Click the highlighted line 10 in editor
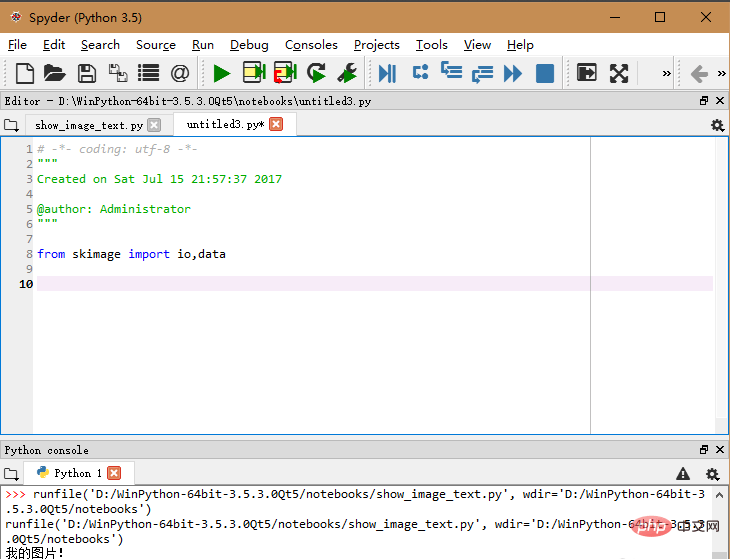Screen dimensions: 730x559 [x=375, y=283]
